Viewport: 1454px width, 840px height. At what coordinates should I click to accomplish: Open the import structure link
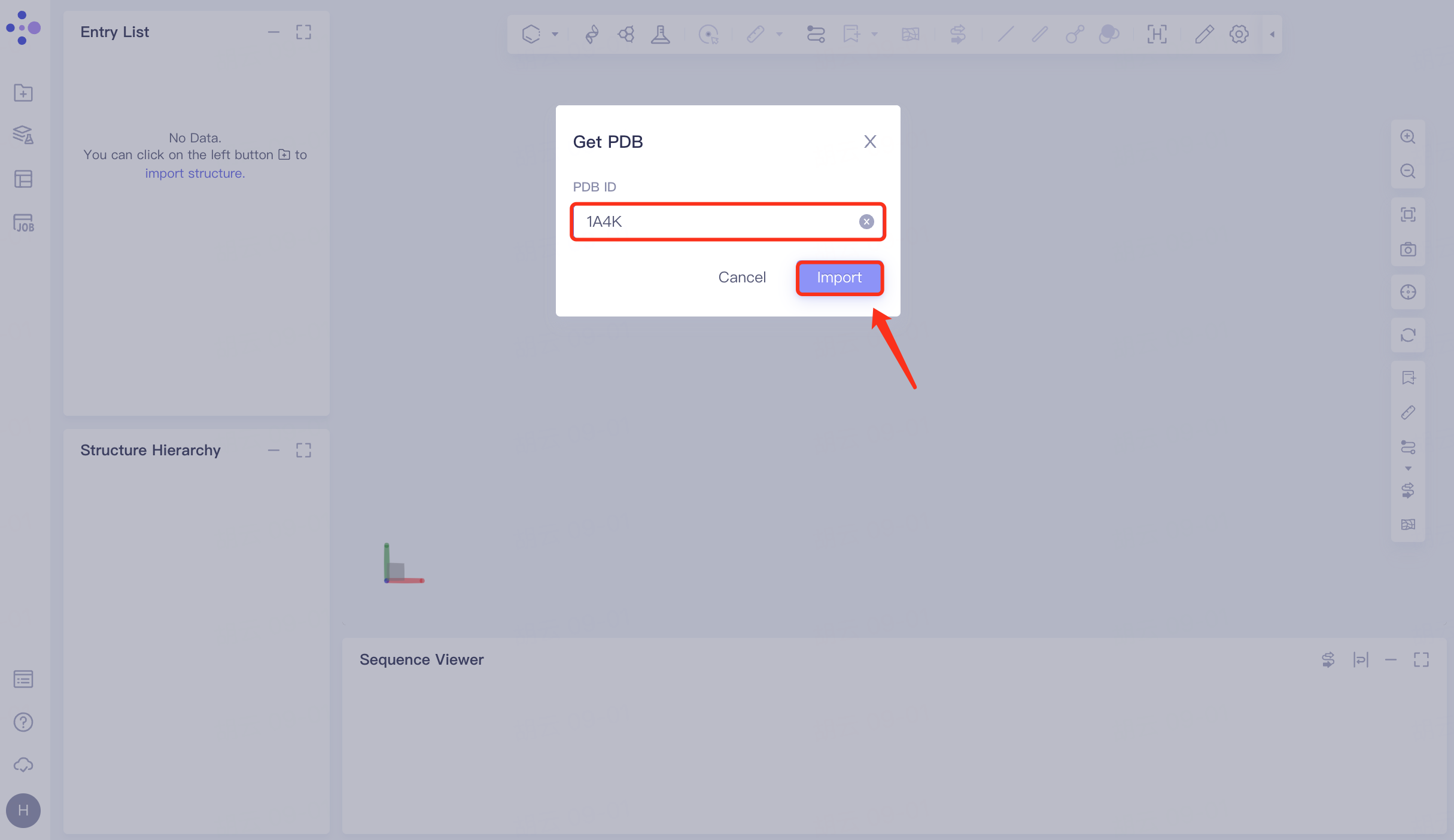point(194,173)
